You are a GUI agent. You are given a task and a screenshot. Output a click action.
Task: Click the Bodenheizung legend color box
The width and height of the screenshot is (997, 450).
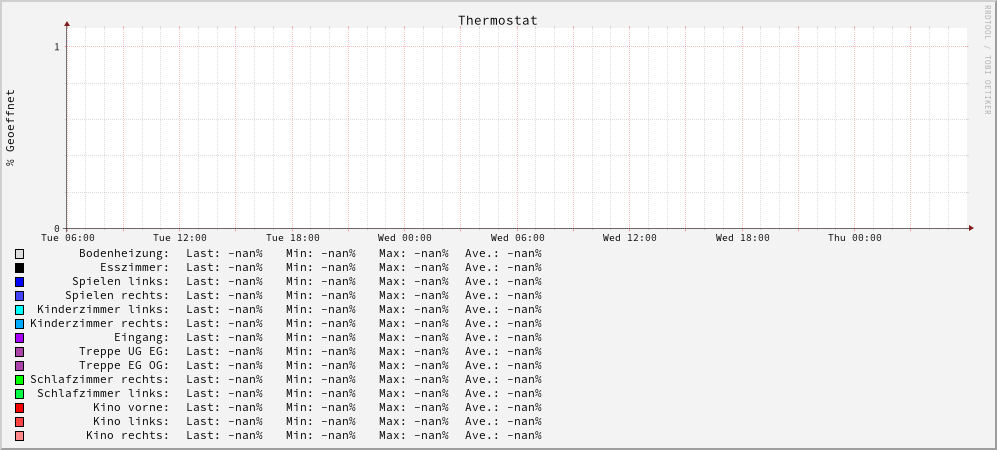tap(19, 254)
